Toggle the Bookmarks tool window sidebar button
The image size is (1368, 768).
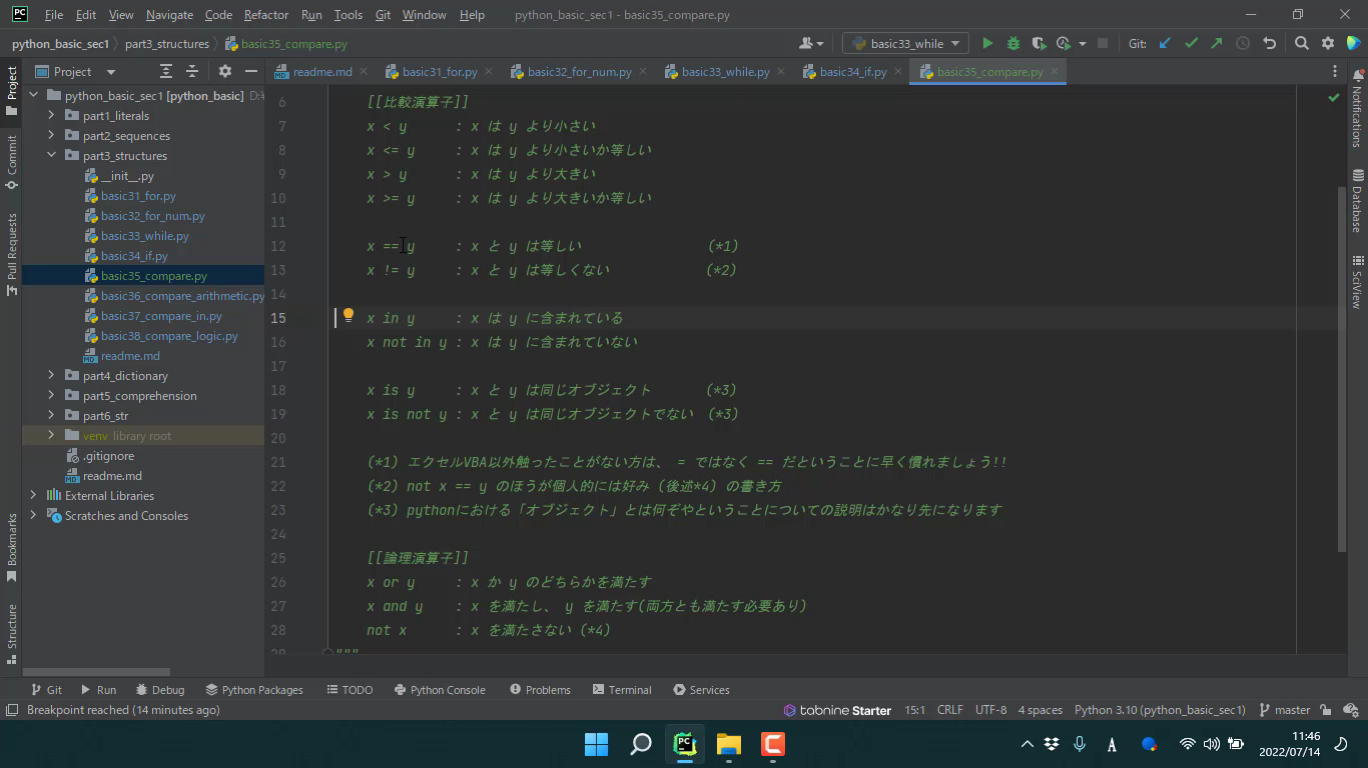click(12, 547)
